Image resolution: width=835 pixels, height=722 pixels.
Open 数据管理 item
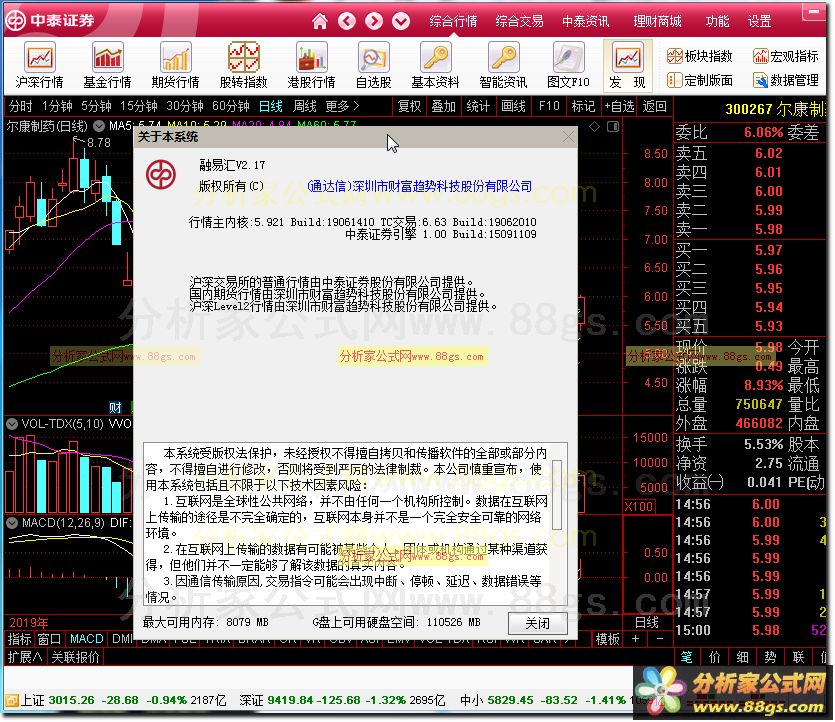pyautogui.click(x=785, y=80)
